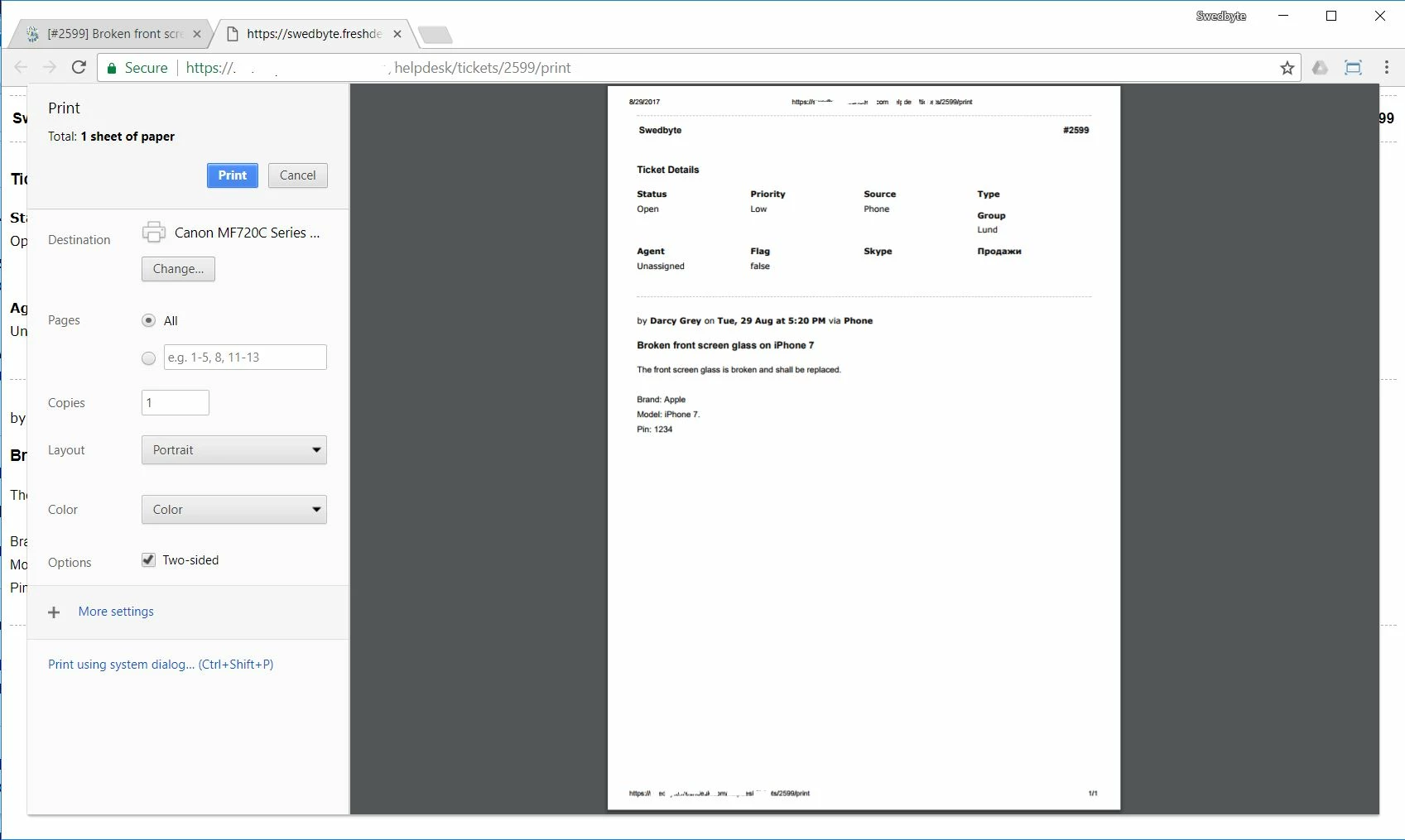Click the Canon printer icon
The height and width of the screenshot is (840, 1405).
[x=154, y=233]
